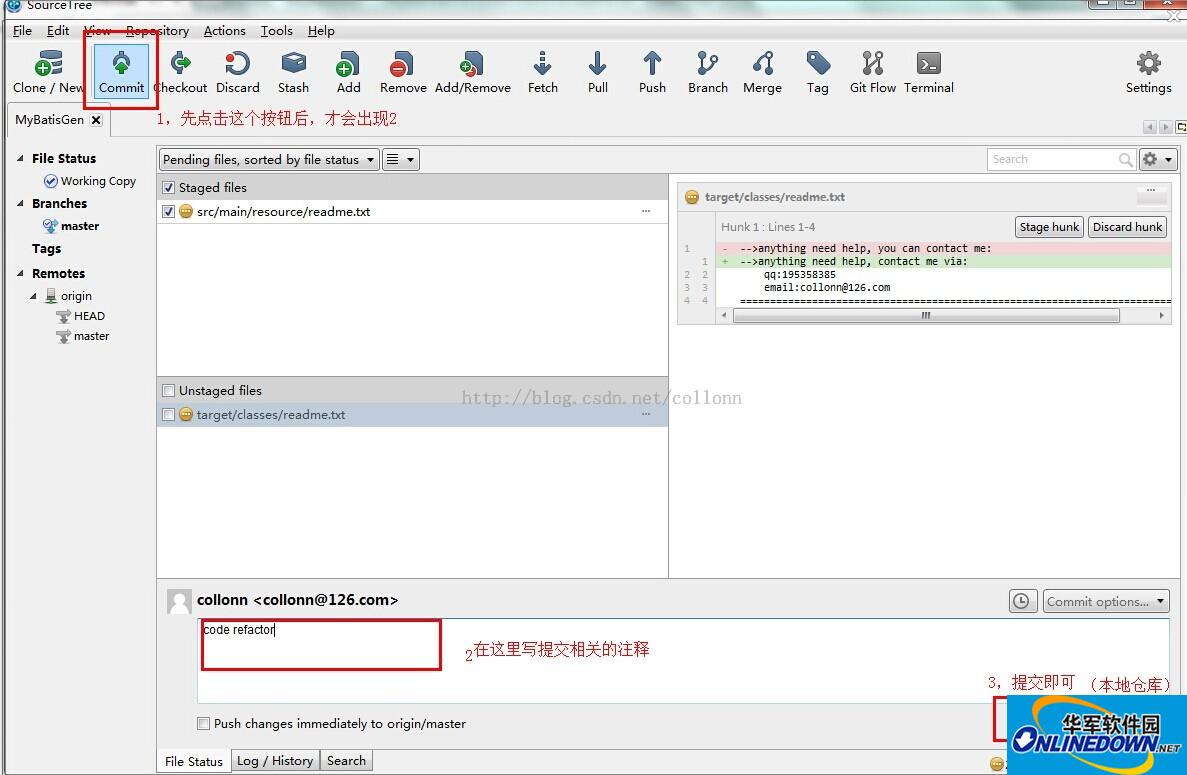This screenshot has width=1187, height=775.
Task: Open the Git Flow tool
Action: (x=873, y=72)
